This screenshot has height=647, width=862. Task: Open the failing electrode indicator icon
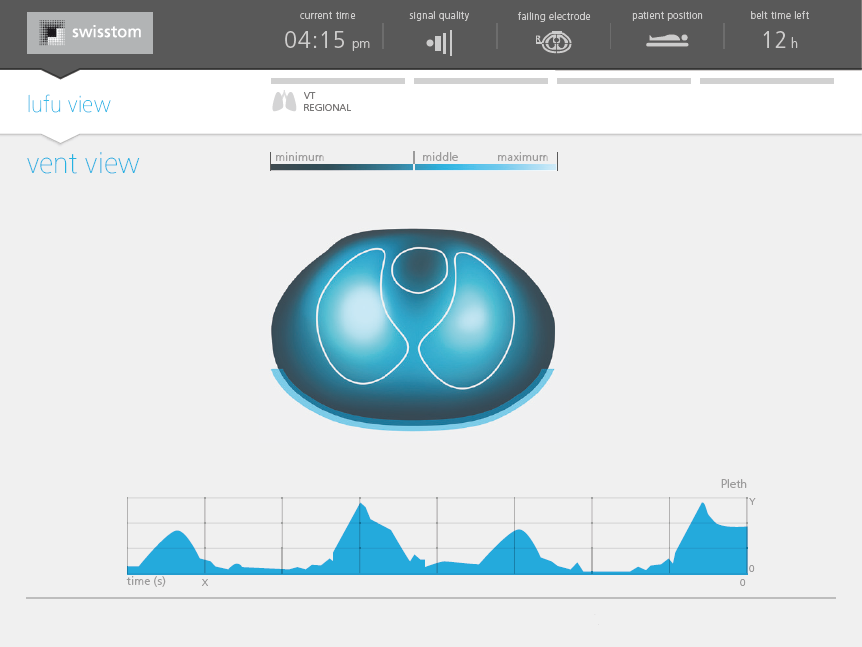pyautogui.click(x=553, y=42)
